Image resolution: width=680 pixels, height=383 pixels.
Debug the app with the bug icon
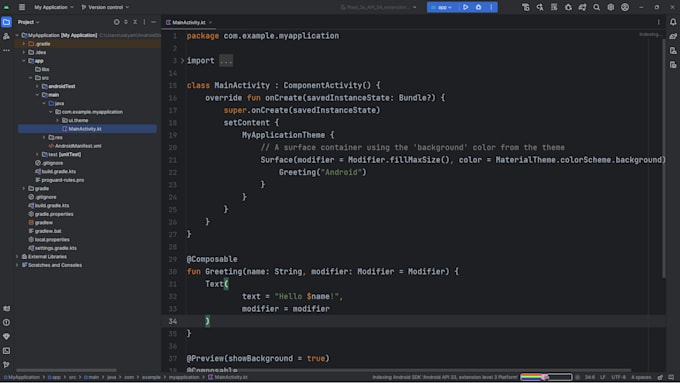pyautogui.click(x=478, y=7)
